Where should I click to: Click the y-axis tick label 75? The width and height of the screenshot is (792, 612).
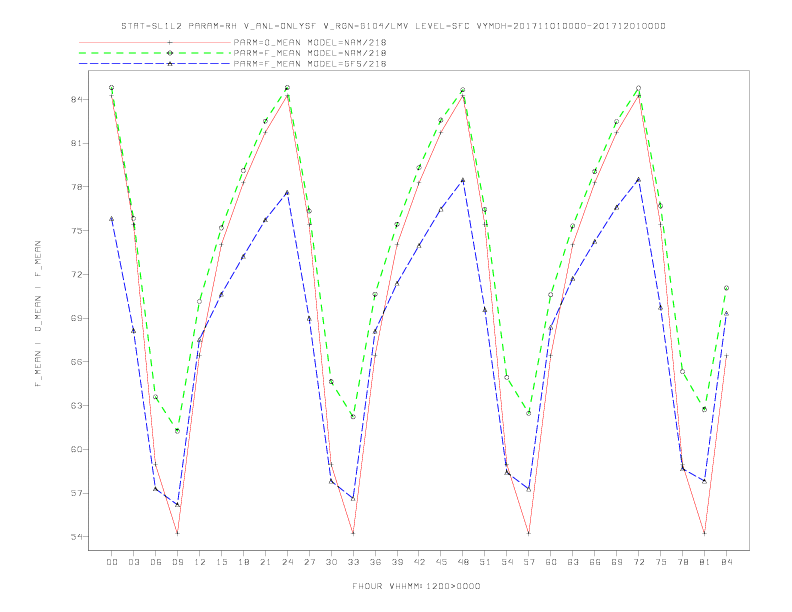coord(76,231)
